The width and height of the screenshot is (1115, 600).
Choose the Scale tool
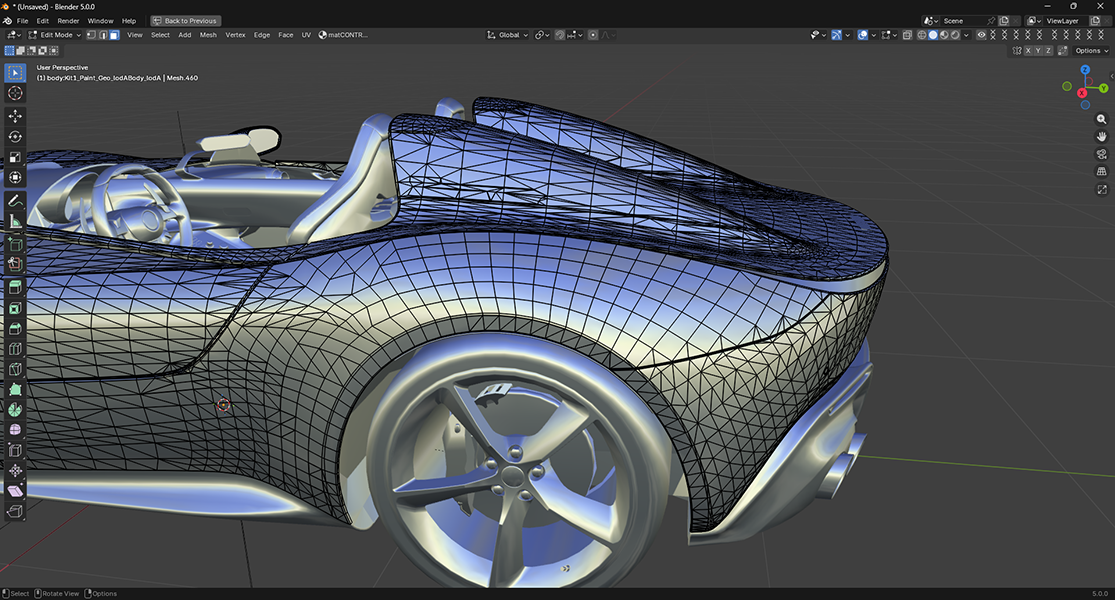coord(15,157)
